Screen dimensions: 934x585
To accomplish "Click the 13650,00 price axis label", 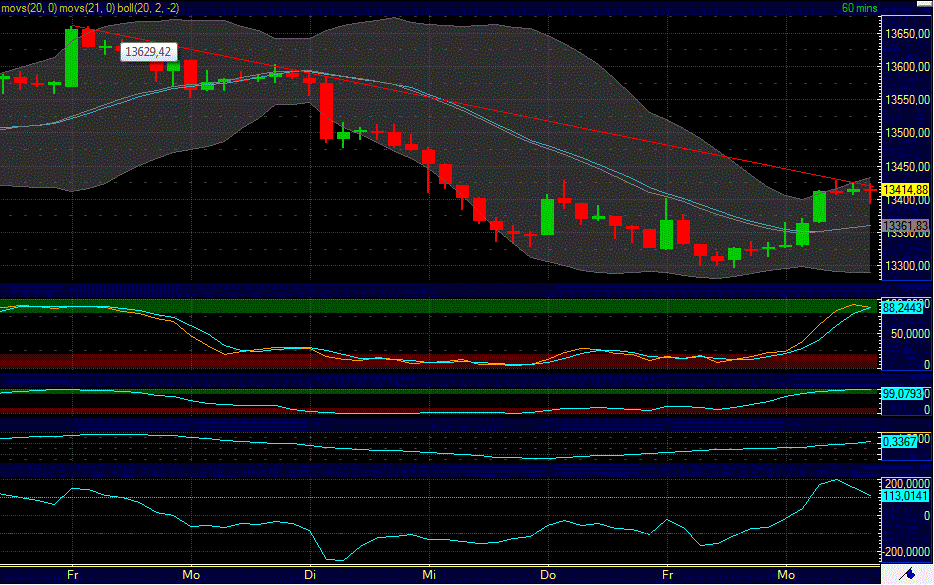I will pos(907,34).
